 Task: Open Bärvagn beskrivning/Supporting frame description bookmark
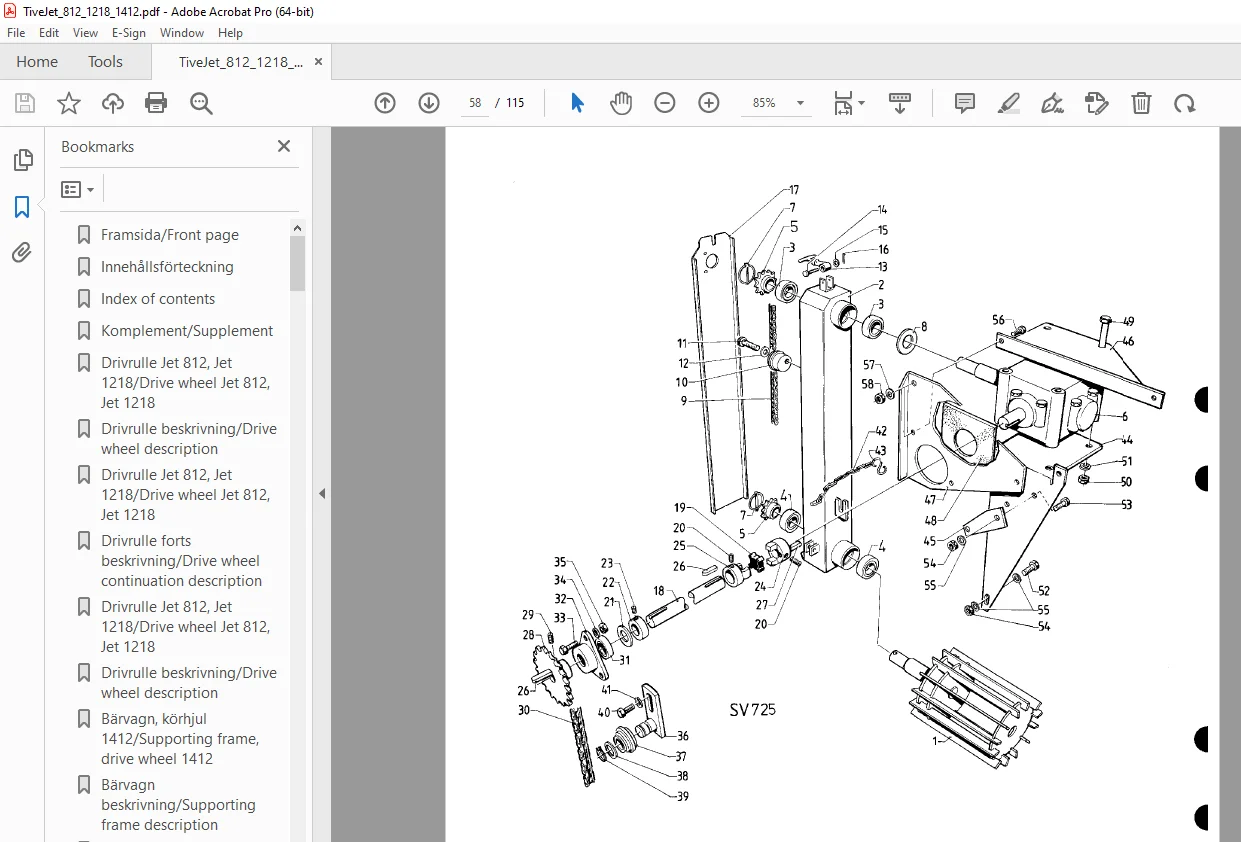[178, 805]
